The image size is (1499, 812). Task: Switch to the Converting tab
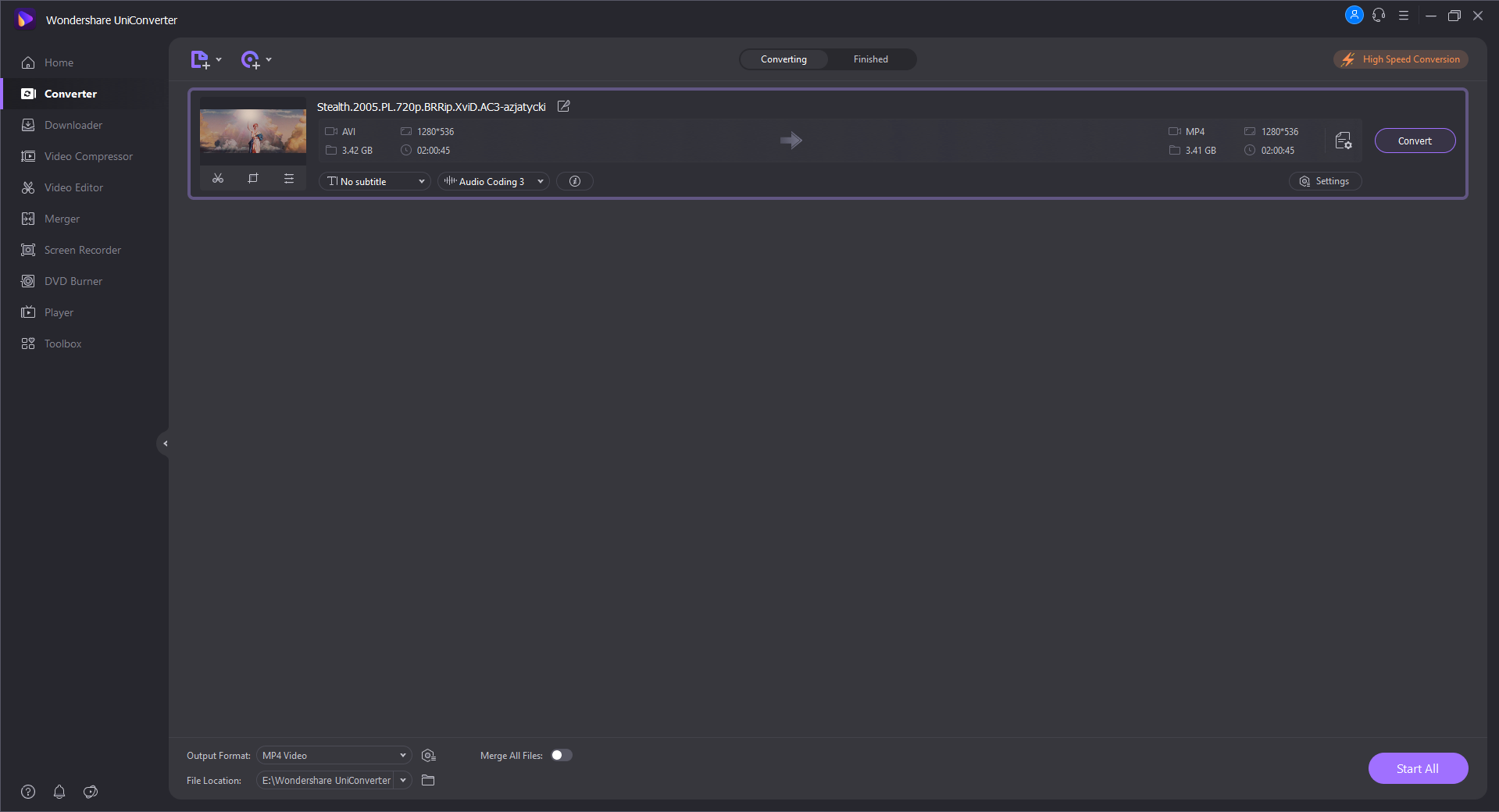point(783,59)
